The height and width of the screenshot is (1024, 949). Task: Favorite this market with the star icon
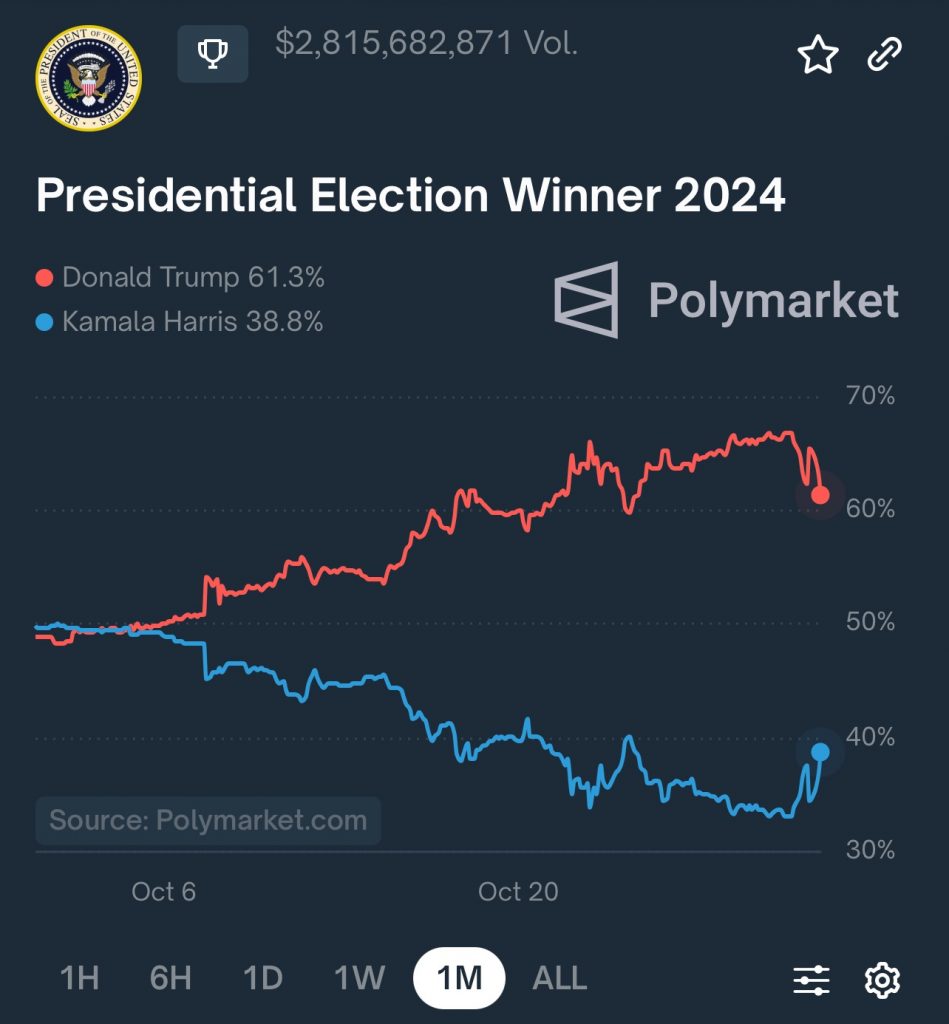817,54
